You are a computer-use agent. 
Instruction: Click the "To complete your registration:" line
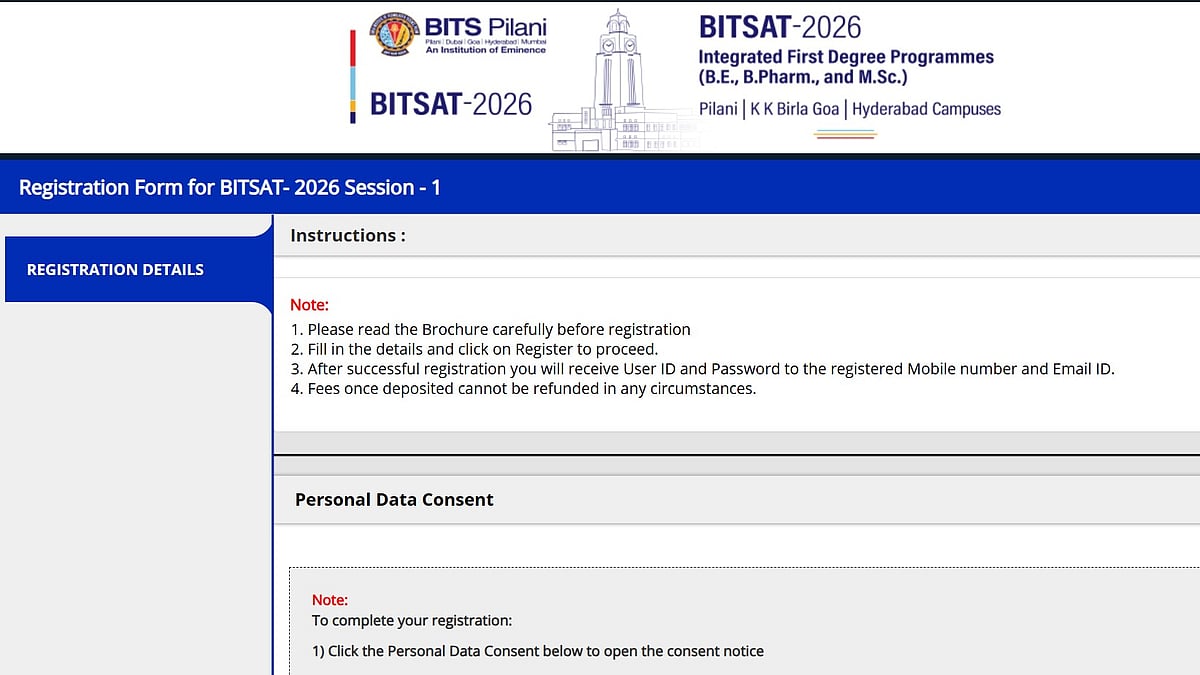click(x=412, y=620)
